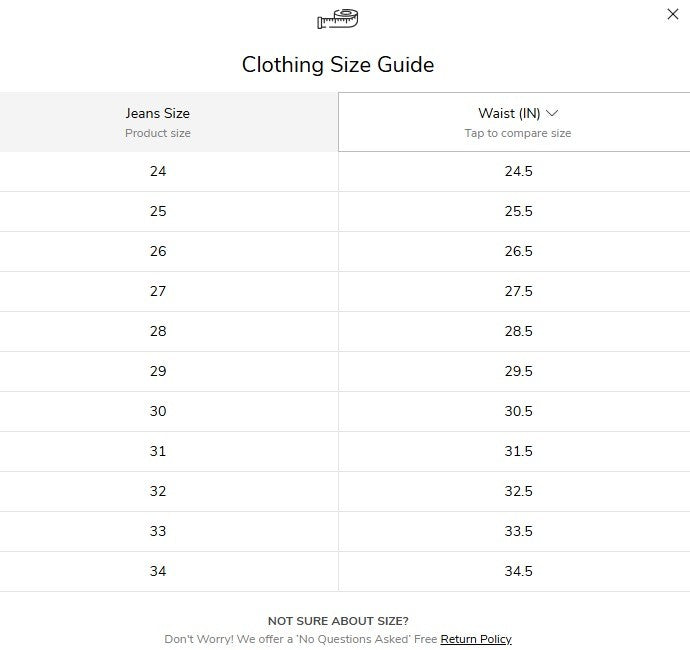Expand the Waist (IN) unit dropdown
690x650 pixels.
(x=518, y=113)
